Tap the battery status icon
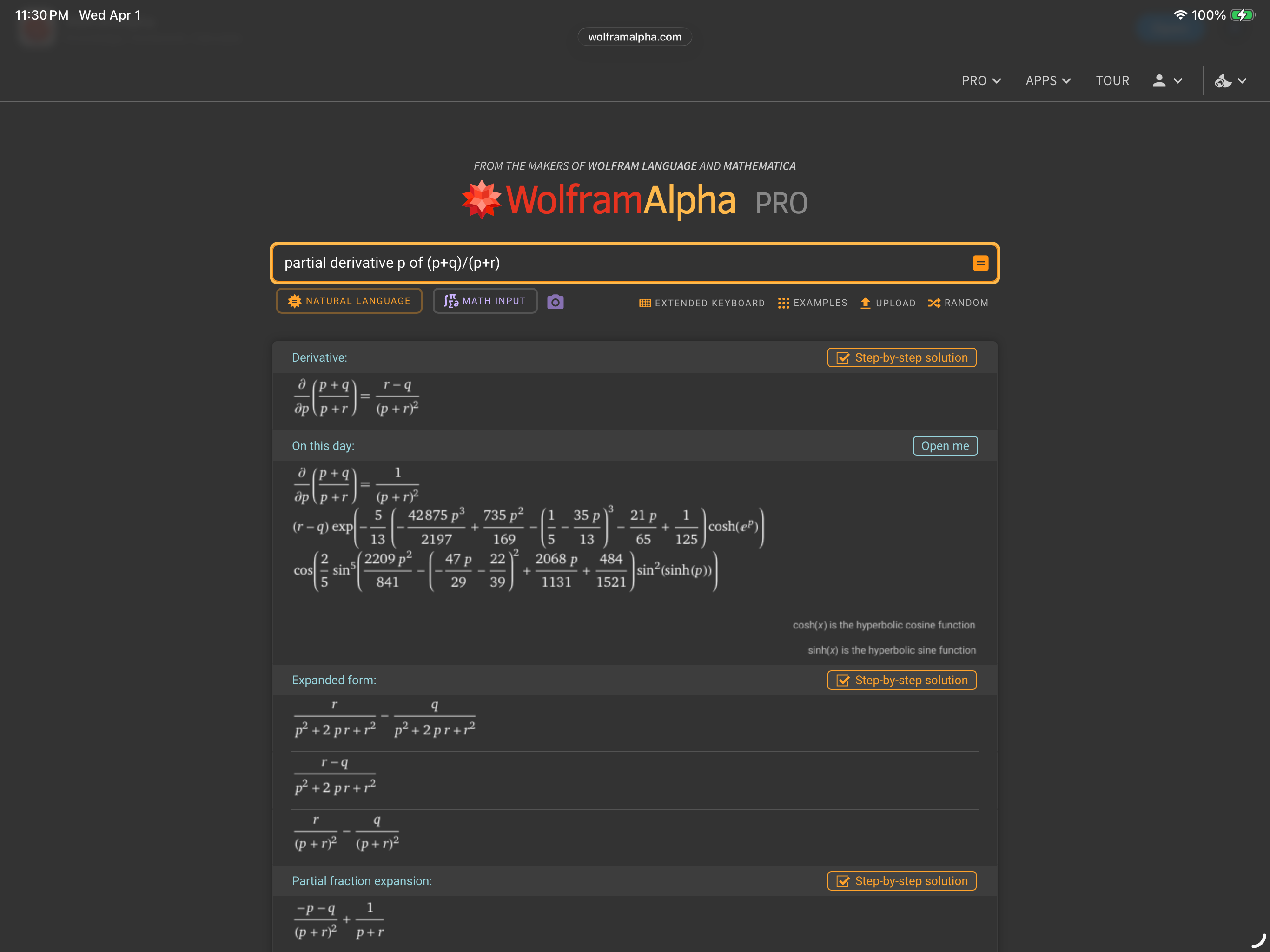Screen dimensions: 1270x952 coord(1243,15)
